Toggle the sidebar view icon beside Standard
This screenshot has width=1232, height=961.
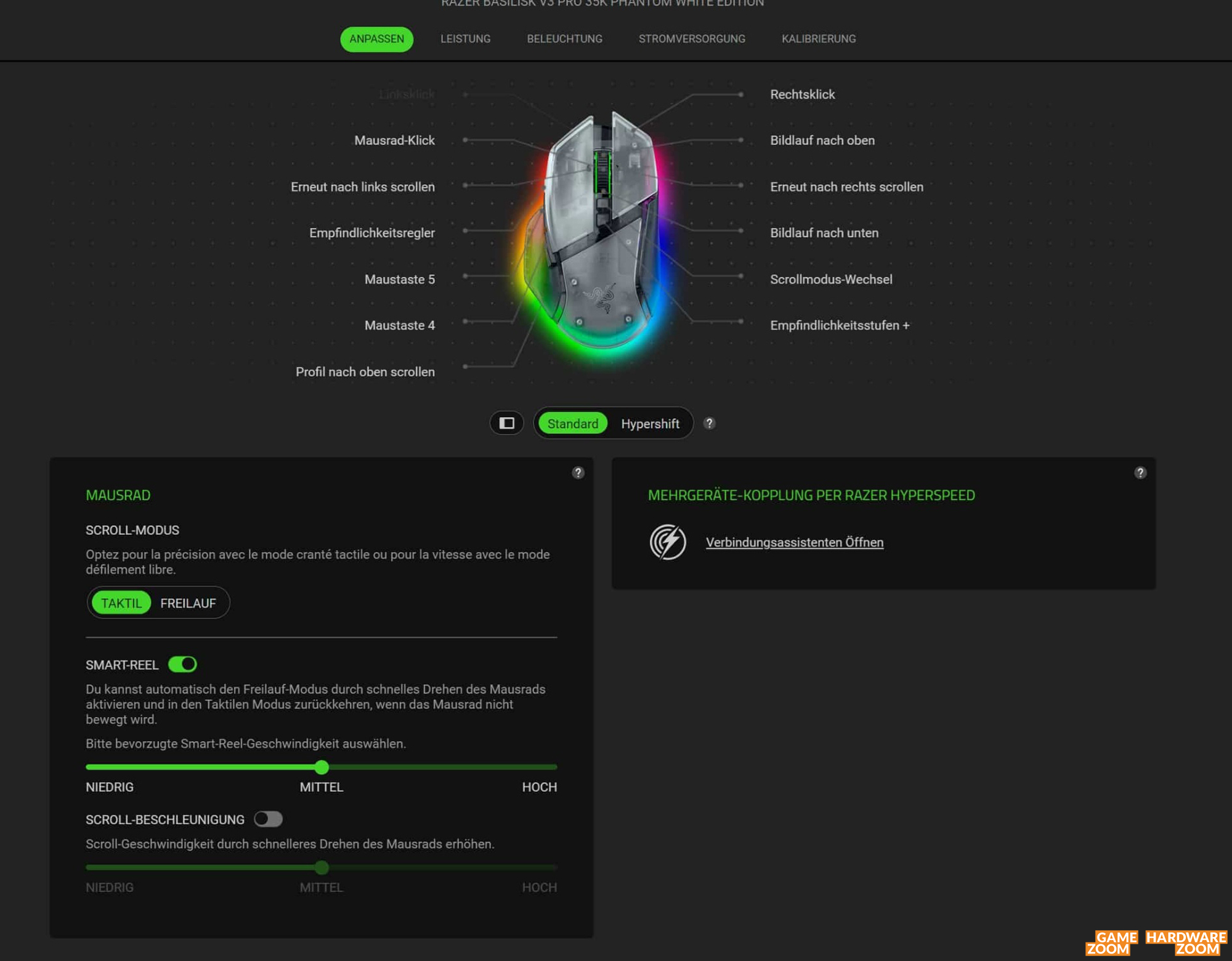(x=506, y=423)
